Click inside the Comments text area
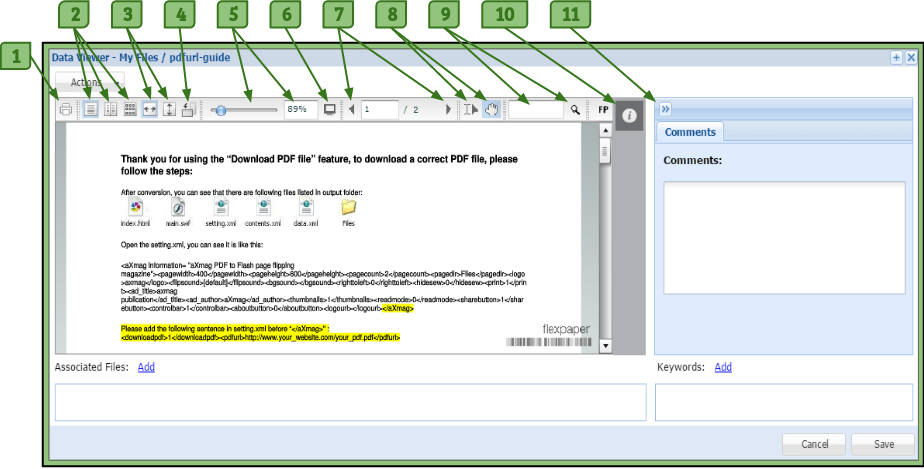The height and width of the screenshot is (469, 924). pyautogui.click(x=784, y=238)
